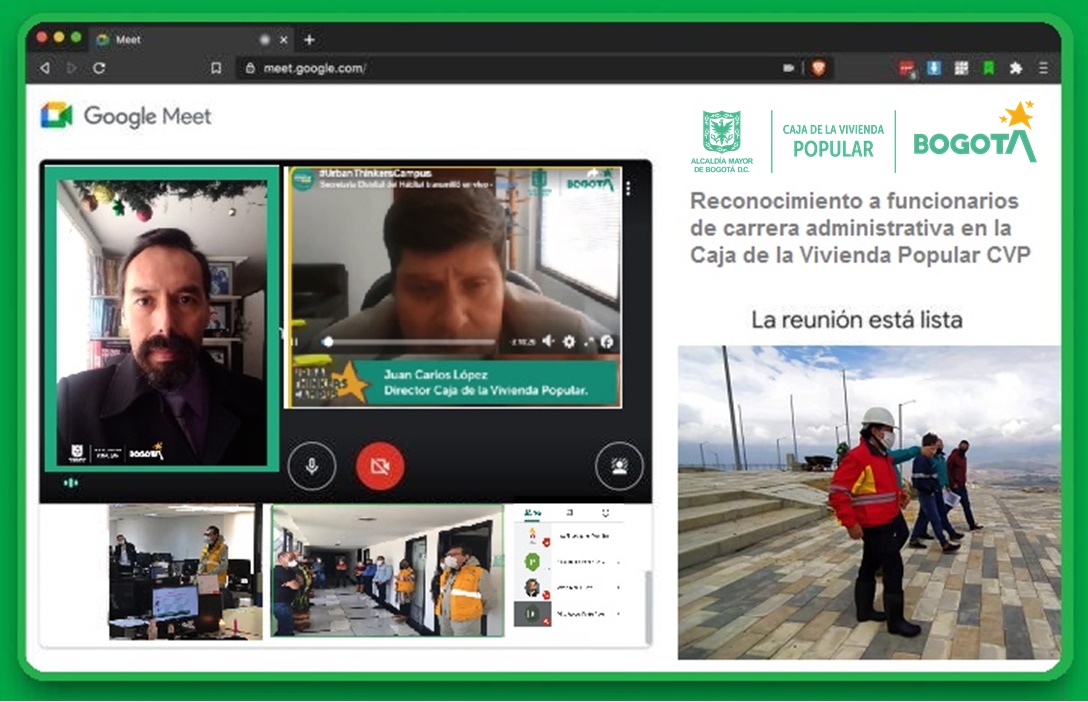This screenshot has width=1088, height=702.
Task: Mute the embedded video volume icon
Action: [548, 341]
